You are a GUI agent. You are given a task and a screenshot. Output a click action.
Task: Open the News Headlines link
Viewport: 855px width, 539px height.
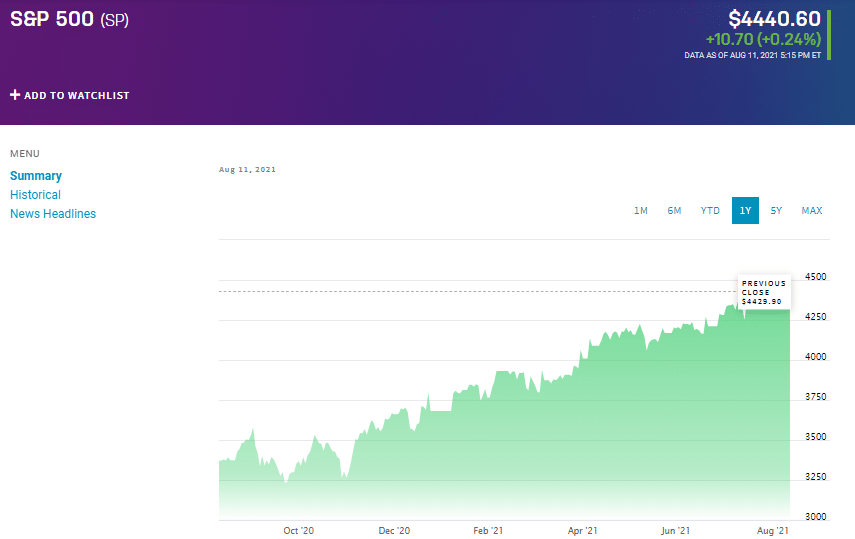53,214
